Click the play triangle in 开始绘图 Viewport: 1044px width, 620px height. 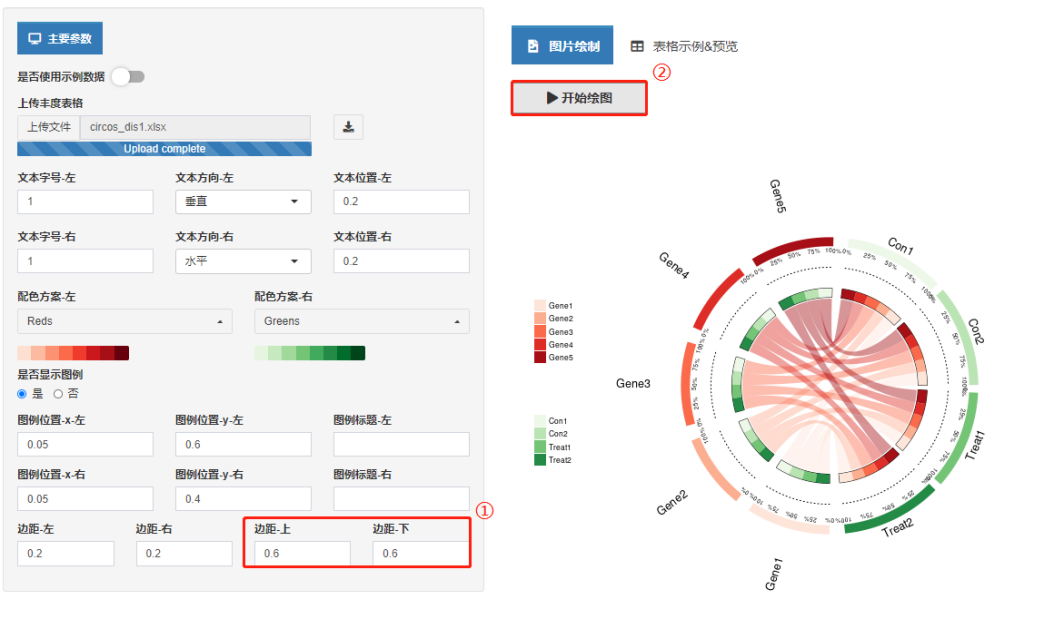click(x=552, y=98)
